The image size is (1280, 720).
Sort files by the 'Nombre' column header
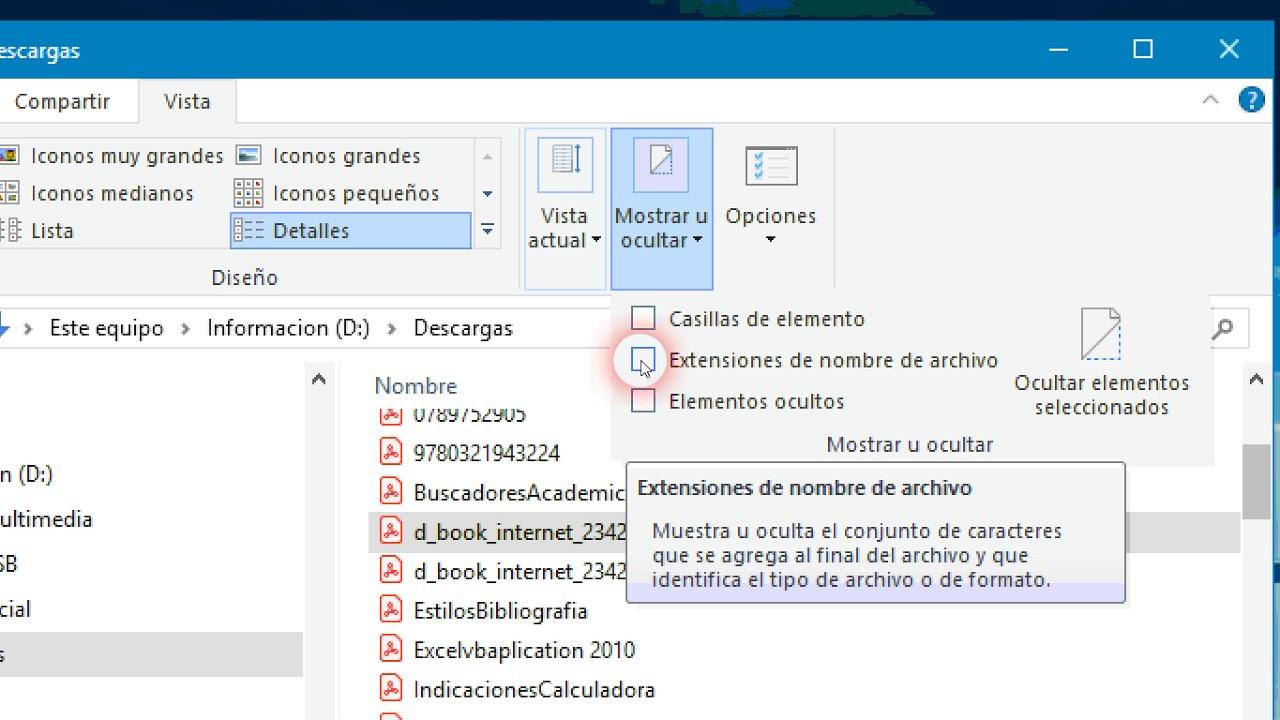415,385
